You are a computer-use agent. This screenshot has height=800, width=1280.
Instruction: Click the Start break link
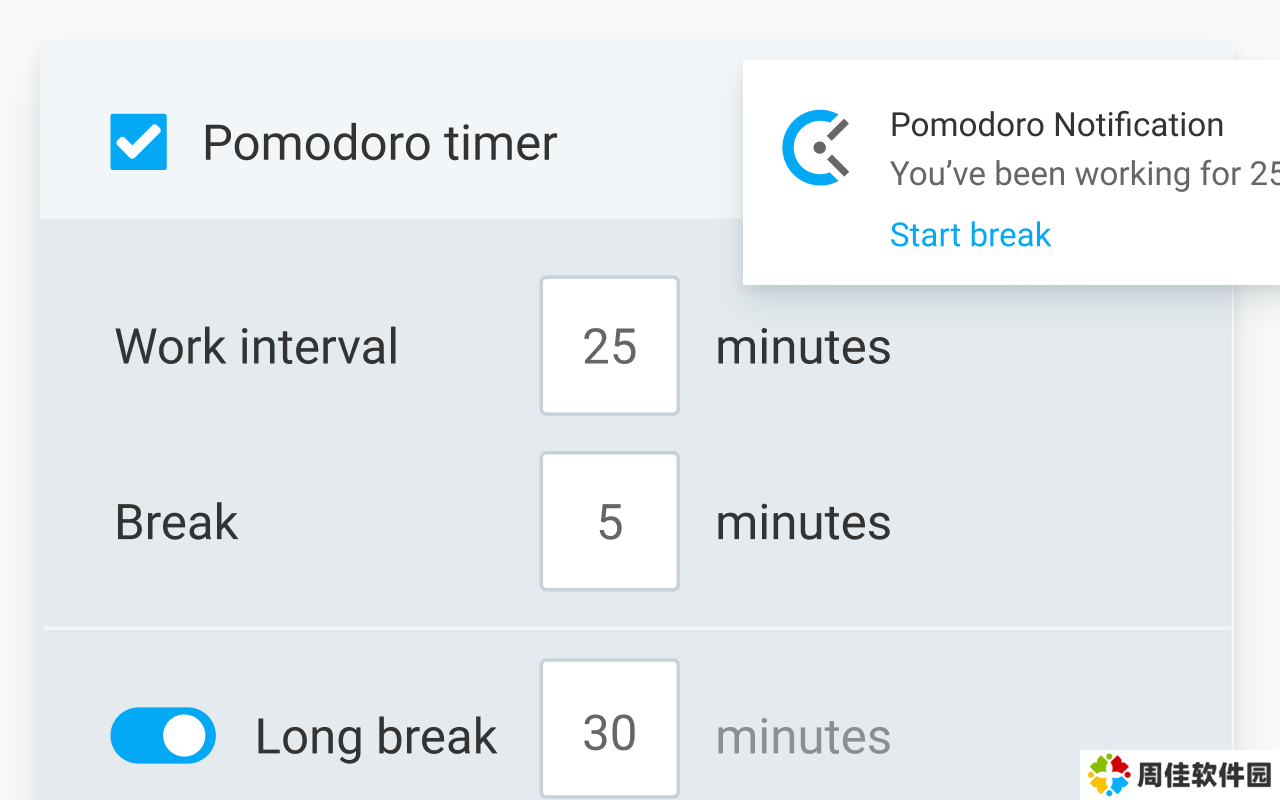pyautogui.click(x=970, y=235)
